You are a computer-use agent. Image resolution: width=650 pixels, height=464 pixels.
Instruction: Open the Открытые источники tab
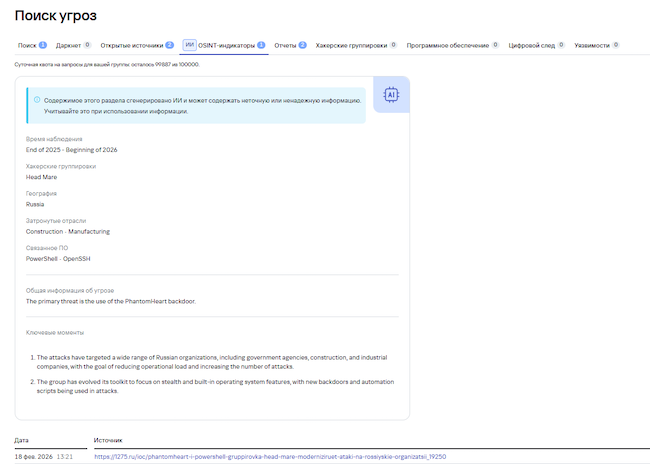137,45
